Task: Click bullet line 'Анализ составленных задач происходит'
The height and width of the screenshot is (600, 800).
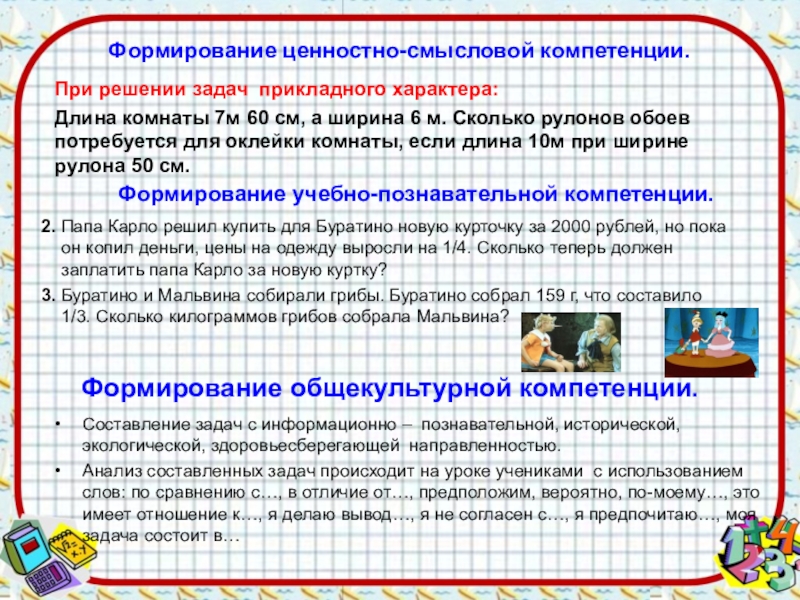Action: (x=413, y=471)
